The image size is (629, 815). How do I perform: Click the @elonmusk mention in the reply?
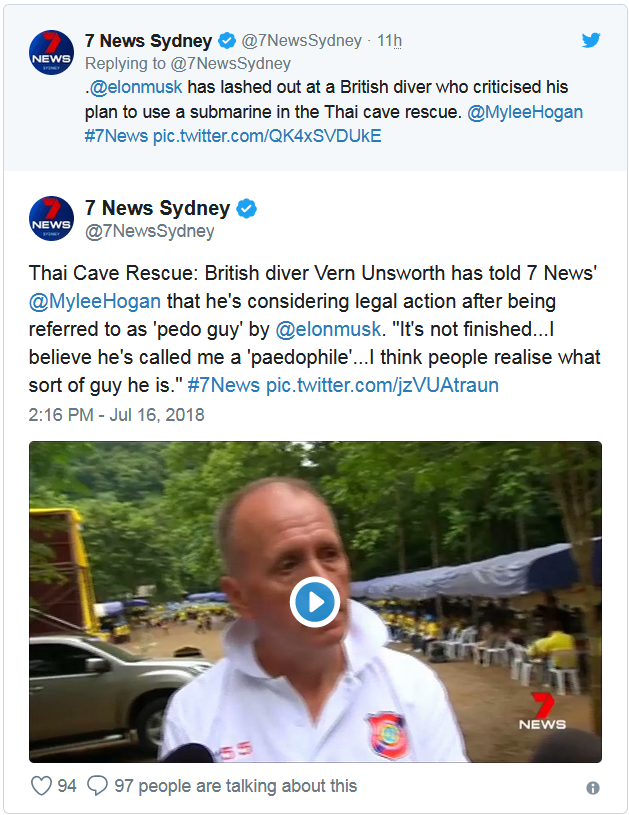(x=138, y=87)
